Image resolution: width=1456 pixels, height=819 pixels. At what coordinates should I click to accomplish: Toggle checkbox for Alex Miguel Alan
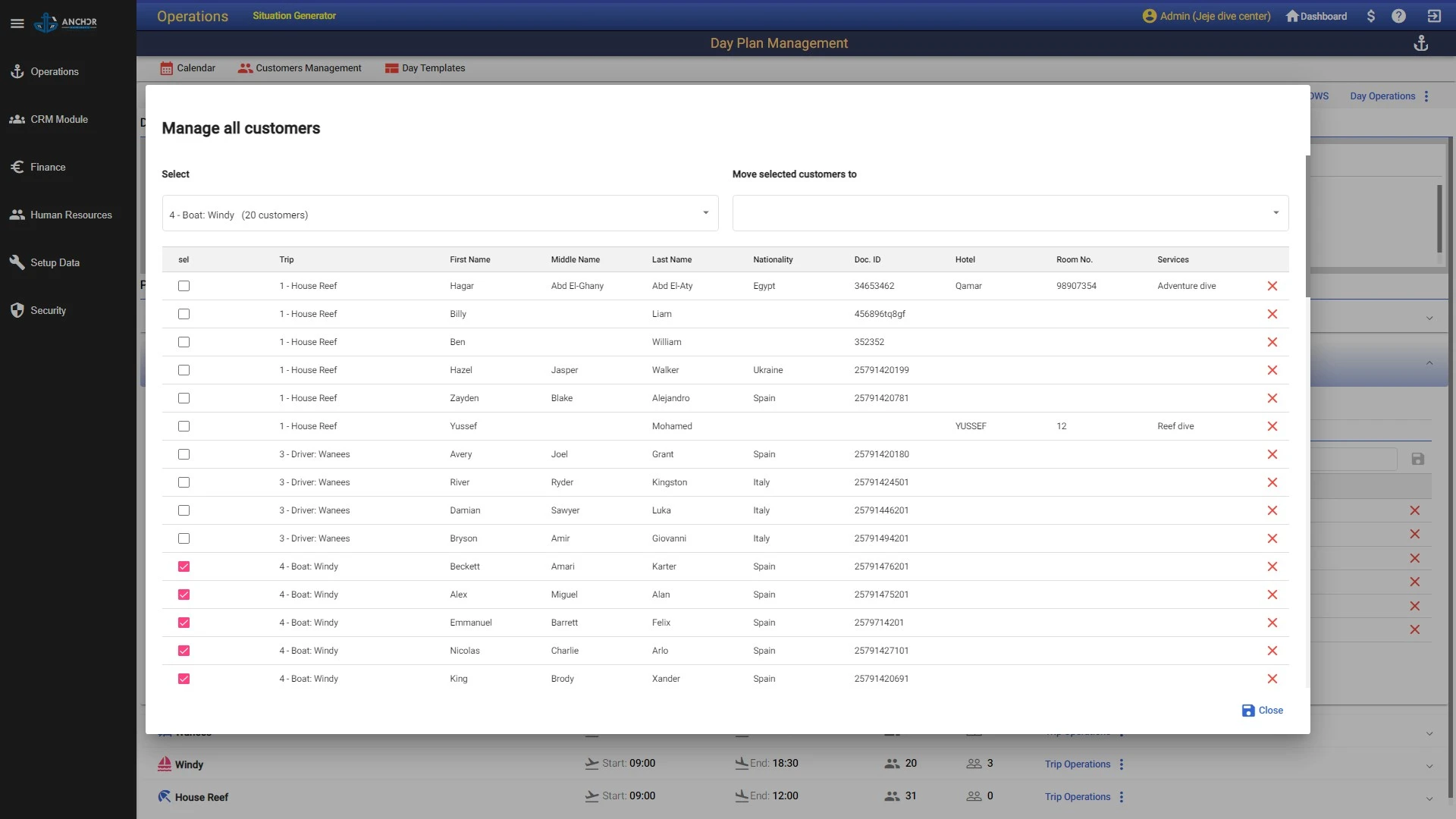[x=183, y=594]
